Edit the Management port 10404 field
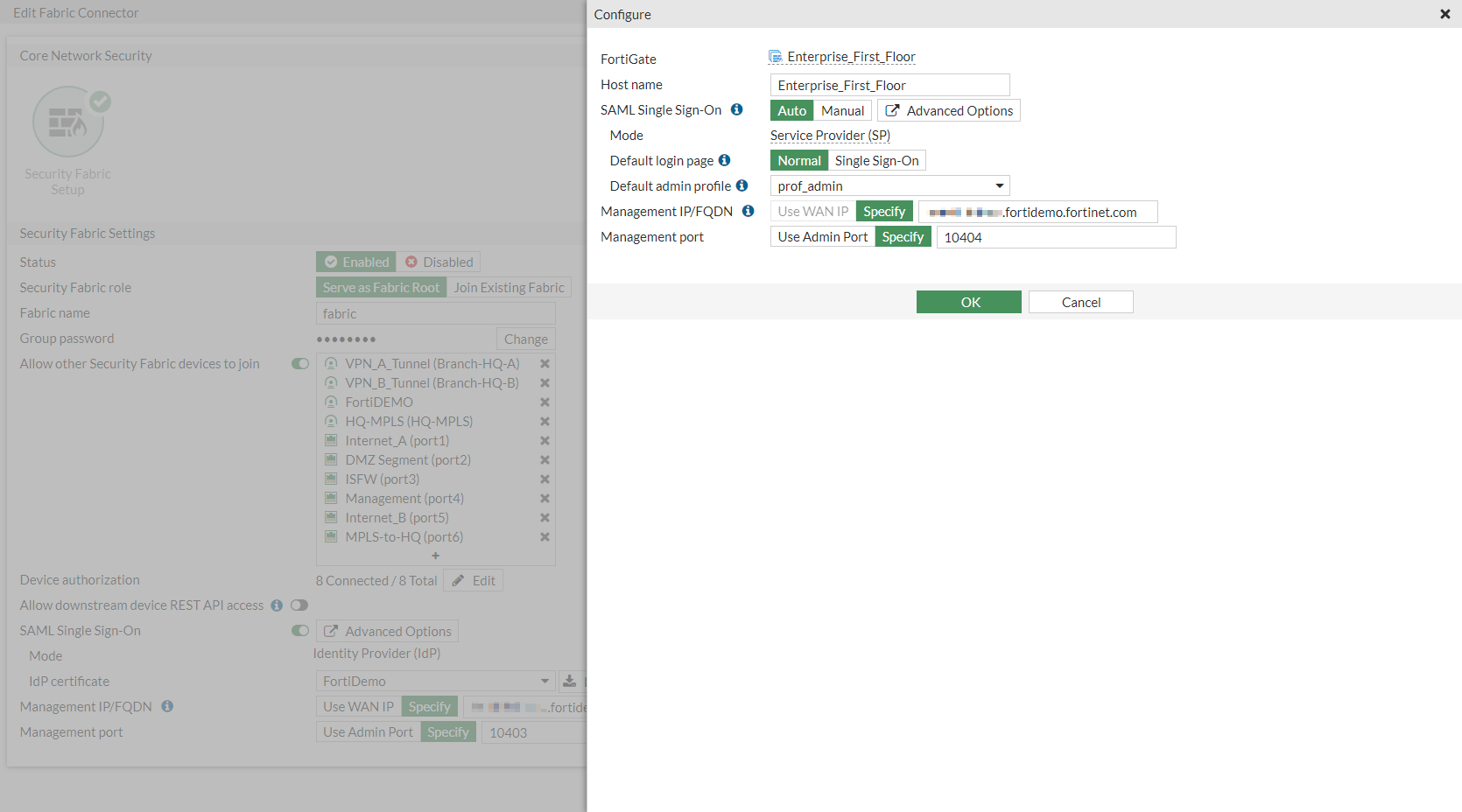The image size is (1462, 812). [x=1057, y=237]
